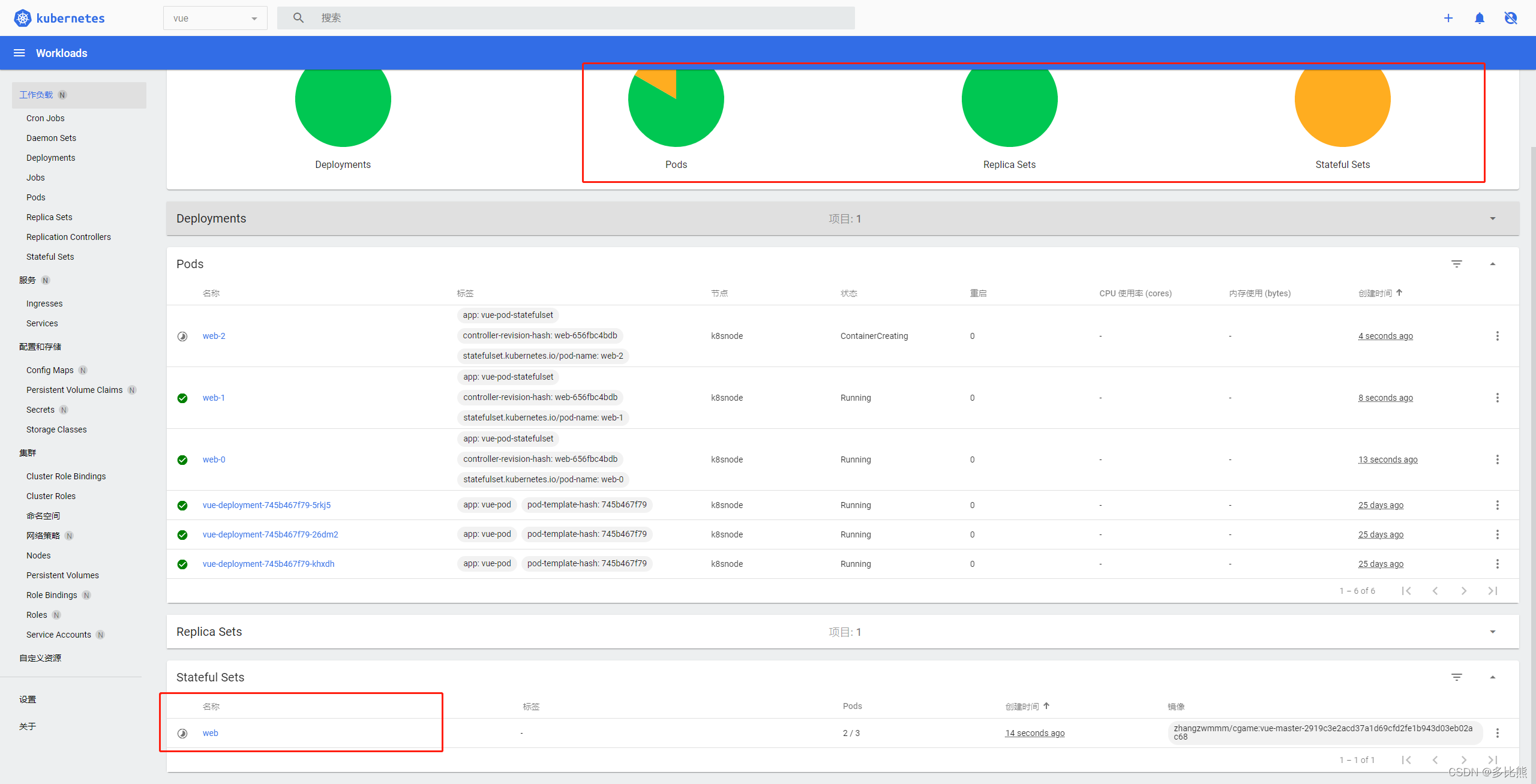Open the notifications bell
The image size is (1536, 784).
click(x=1480, y=18)
